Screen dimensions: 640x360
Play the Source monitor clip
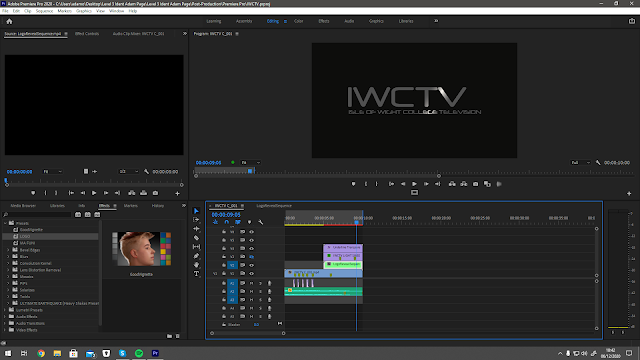coord(94,193)
